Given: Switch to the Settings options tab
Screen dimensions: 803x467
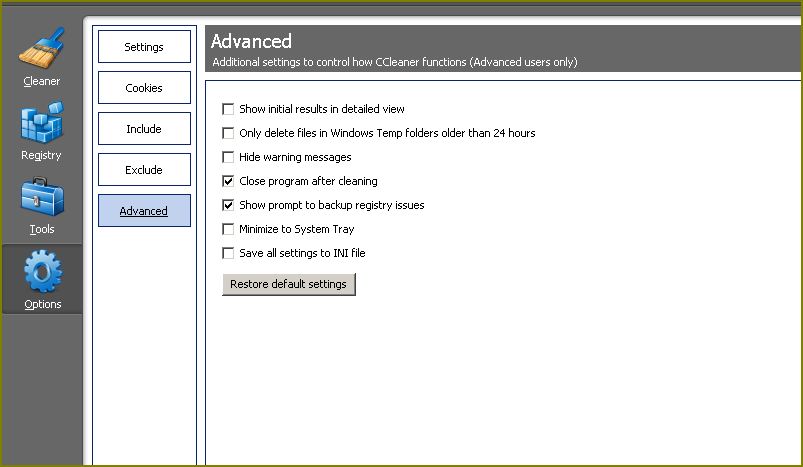Looking at the screenshot, I should [144, 47].
